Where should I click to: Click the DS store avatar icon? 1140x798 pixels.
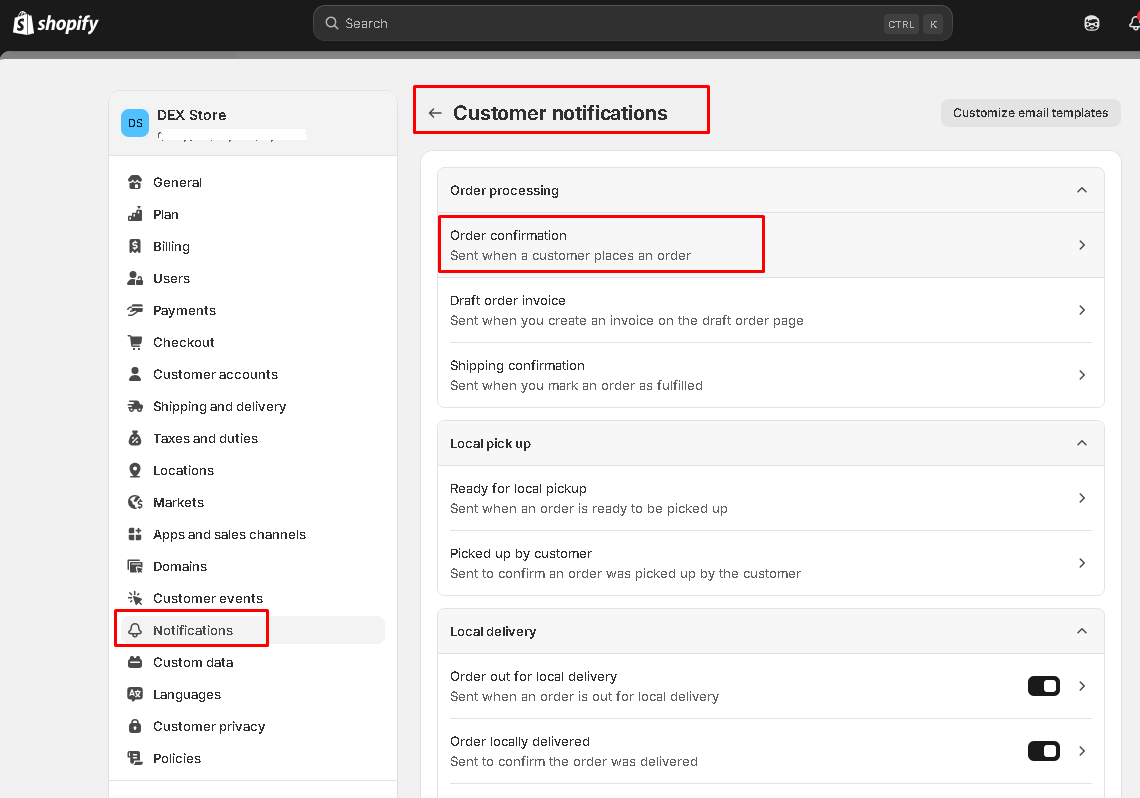click(135, 123)
